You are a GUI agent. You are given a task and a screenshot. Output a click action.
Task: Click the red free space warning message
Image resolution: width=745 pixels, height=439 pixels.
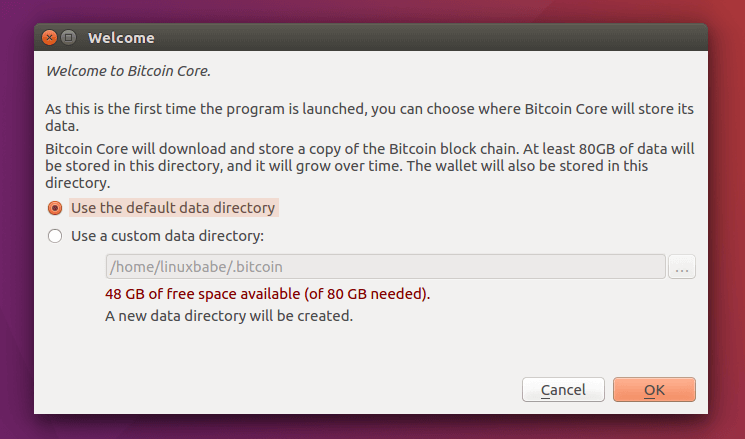pyautogui.click(x=268, y=295)
